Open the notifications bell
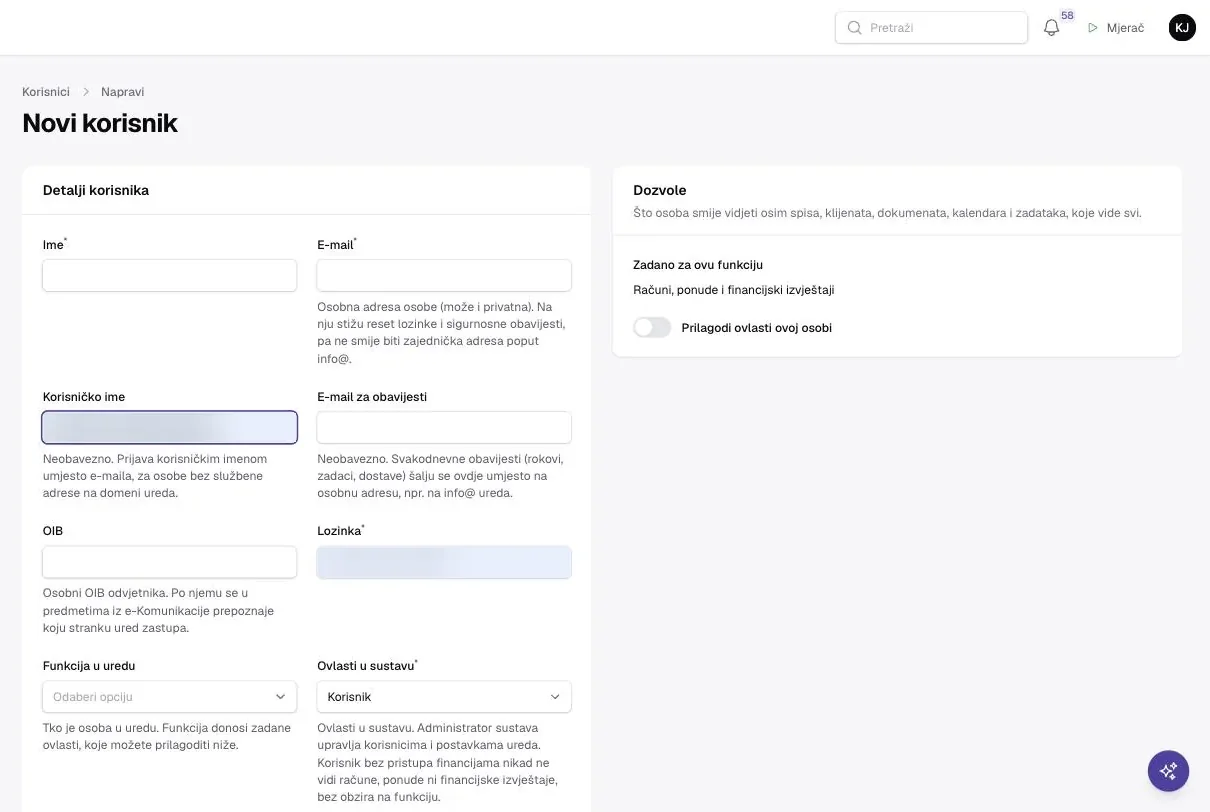The image size is (1210, 812). coord(1051,28)
